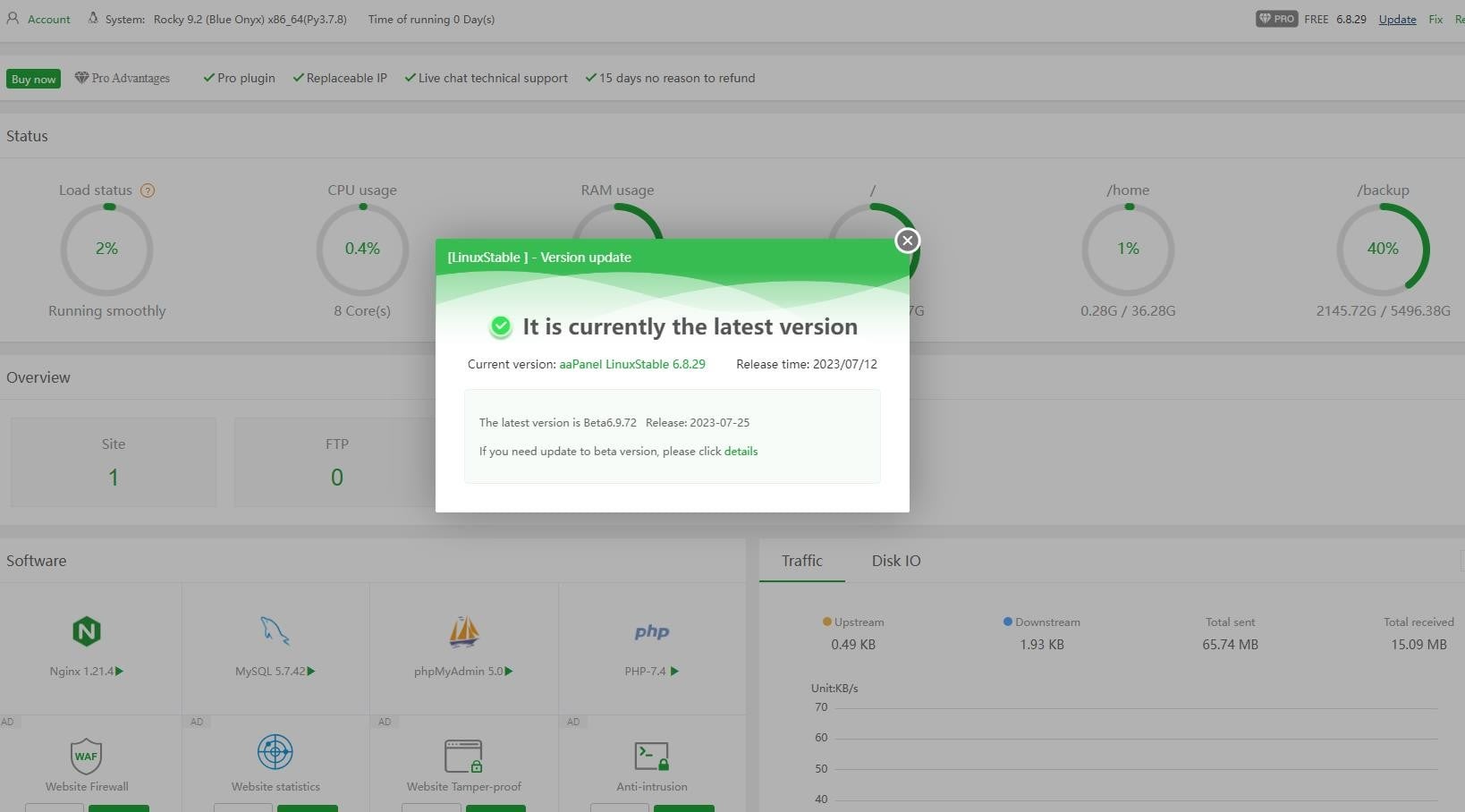The image size is (1465, 812).
Task: Click the Downstream blue legend dot
Action: [1008, 622]
